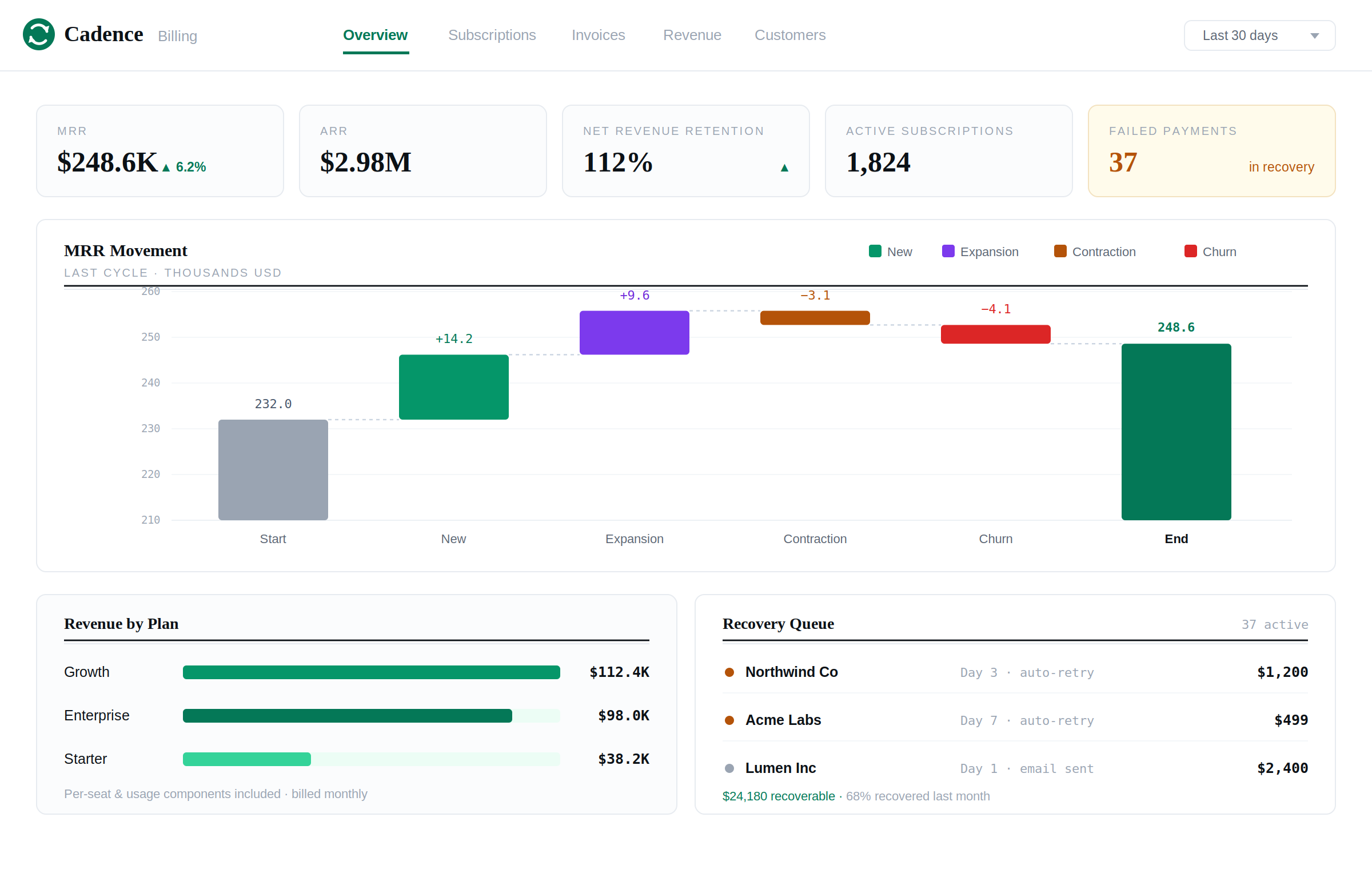
Task: Click the Day 1 · email sent status
Action: pyautogui.click(x=1027, y=768)
